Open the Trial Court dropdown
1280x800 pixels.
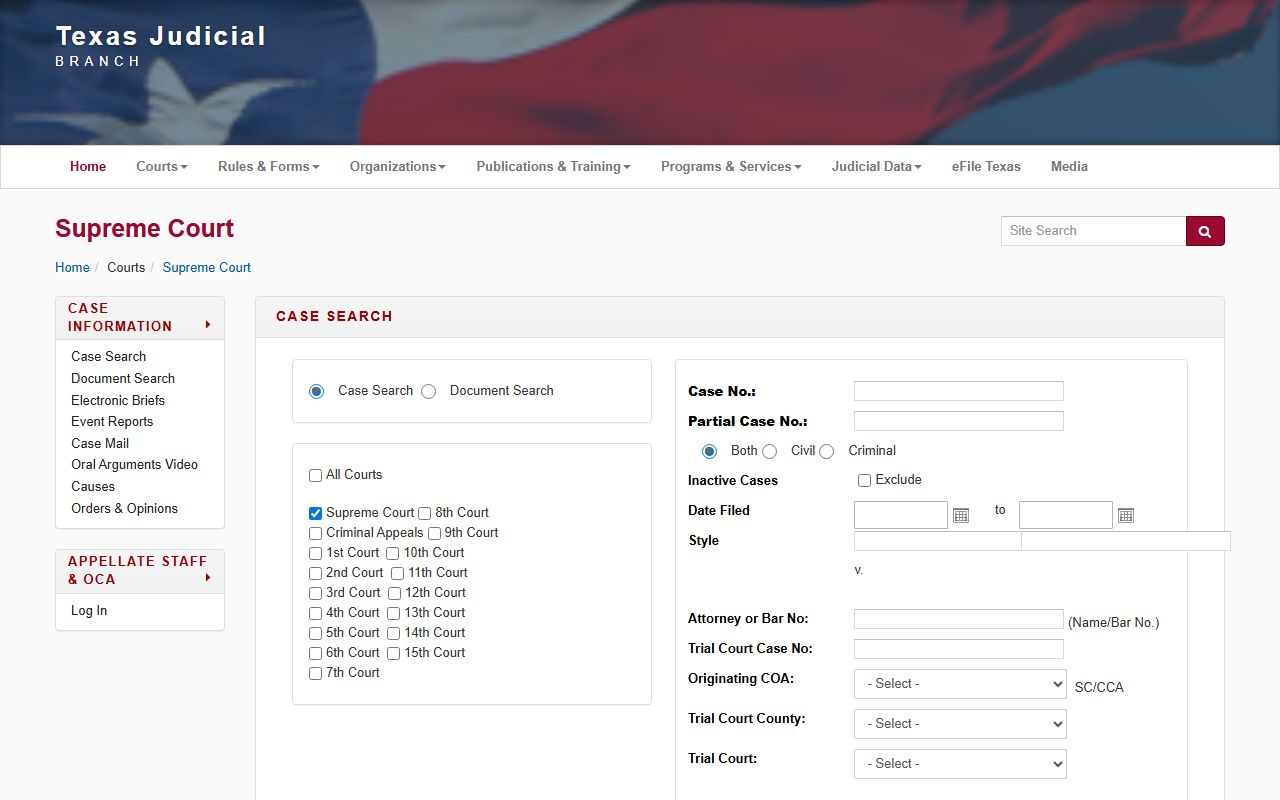point(960,764)
